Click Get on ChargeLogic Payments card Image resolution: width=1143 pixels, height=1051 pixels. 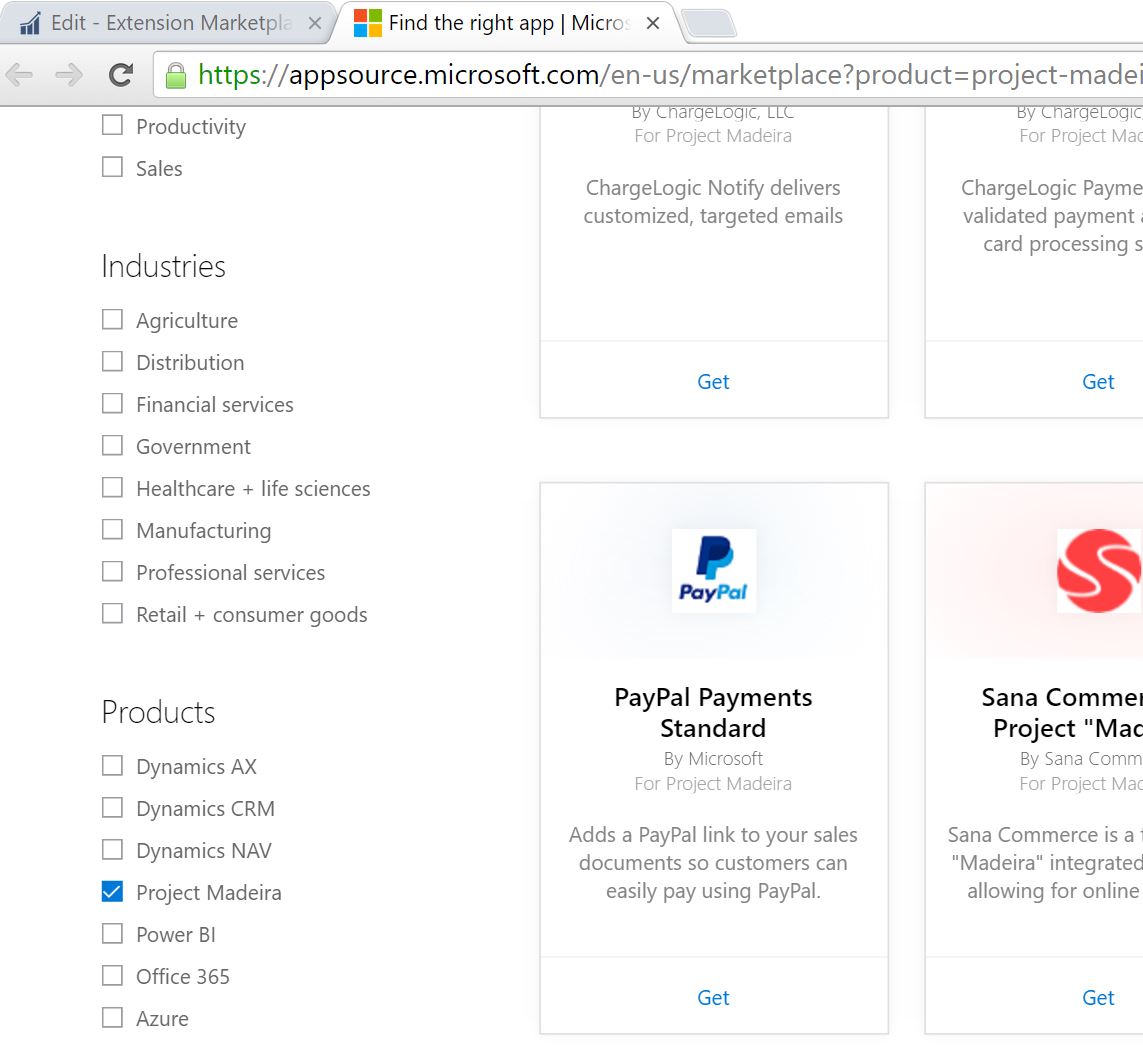point(1098,382)
